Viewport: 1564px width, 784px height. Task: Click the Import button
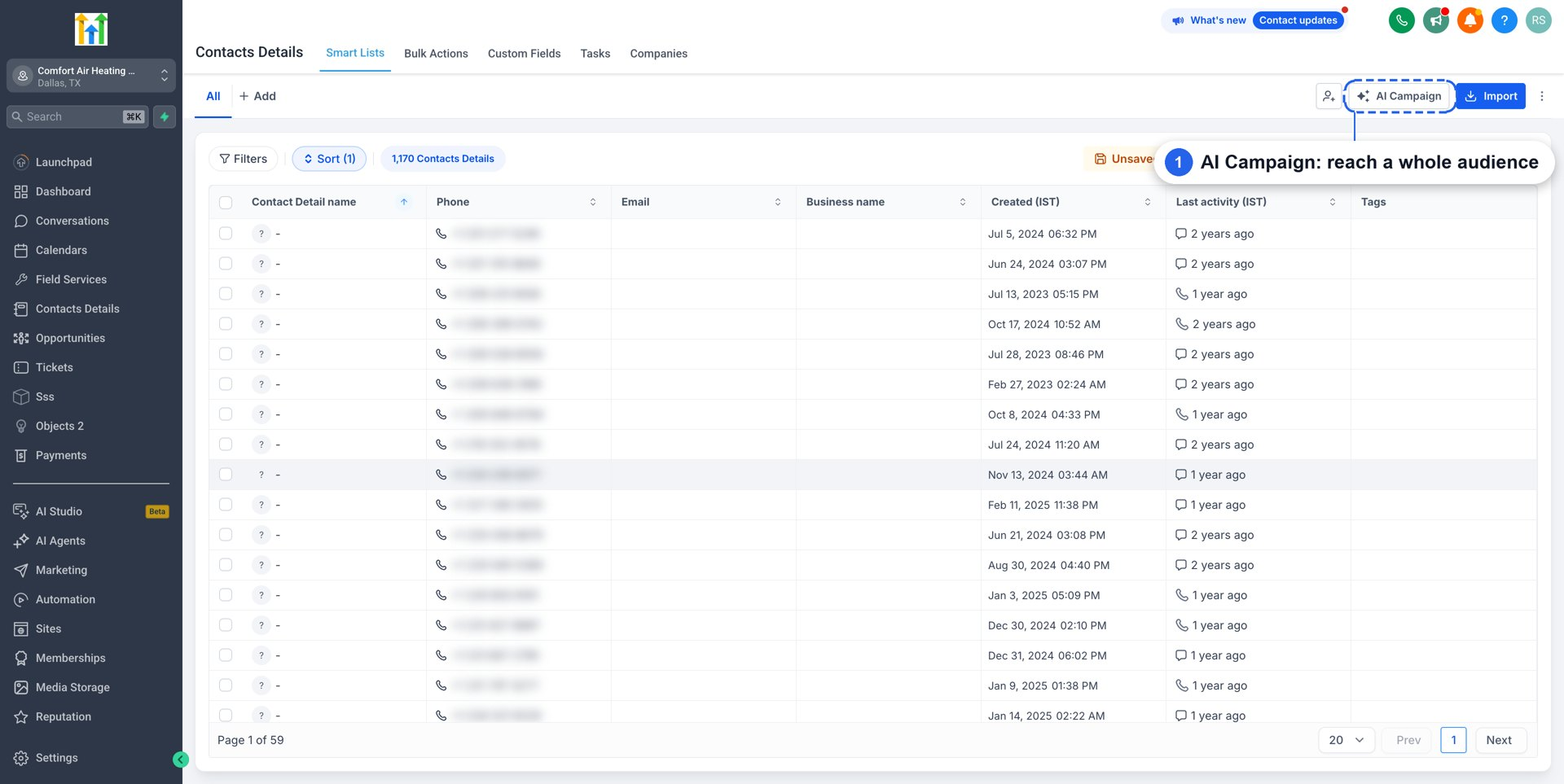coord(1491,96)
